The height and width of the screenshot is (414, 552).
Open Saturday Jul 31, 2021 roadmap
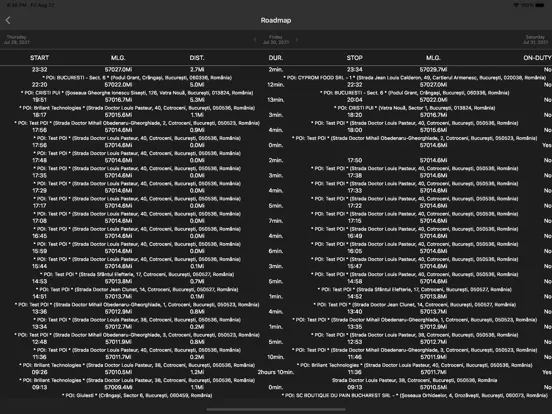tap(535, 39)
